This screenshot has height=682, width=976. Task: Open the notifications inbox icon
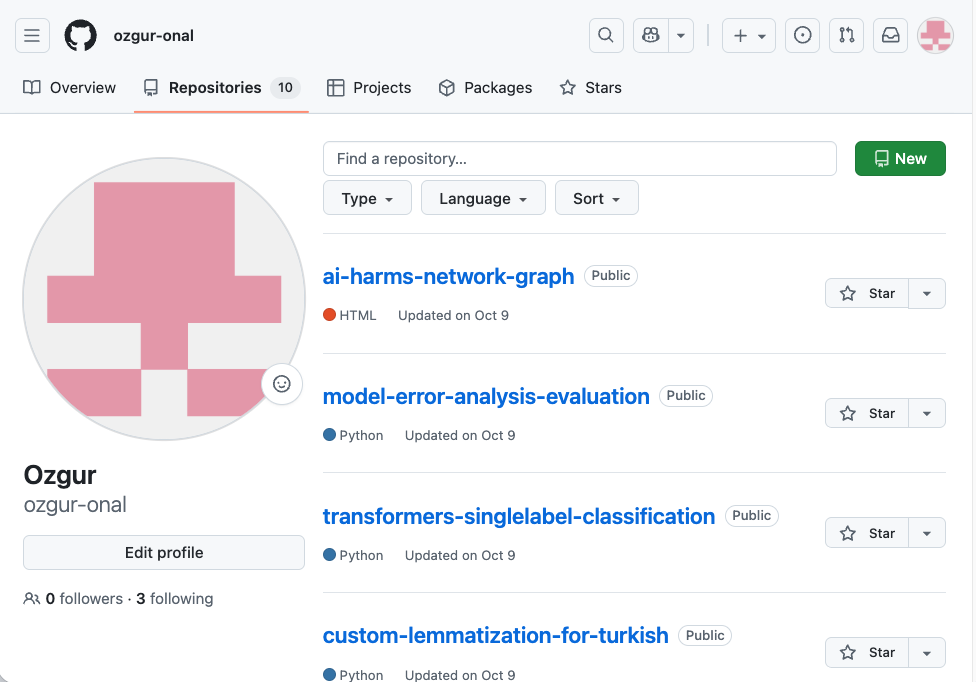coord(890,36)
